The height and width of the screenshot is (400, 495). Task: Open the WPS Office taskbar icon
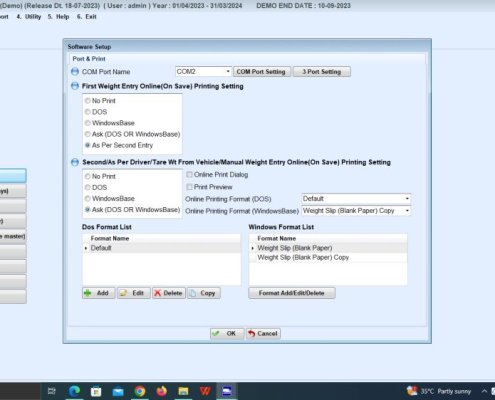(x=205, y=391)
